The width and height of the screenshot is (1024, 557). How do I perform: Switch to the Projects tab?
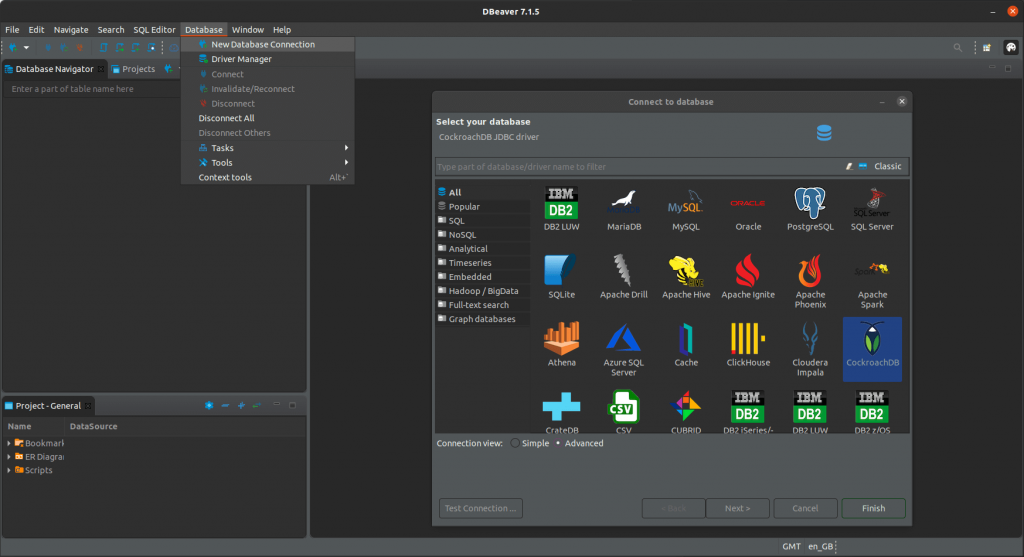click(138, 69)
